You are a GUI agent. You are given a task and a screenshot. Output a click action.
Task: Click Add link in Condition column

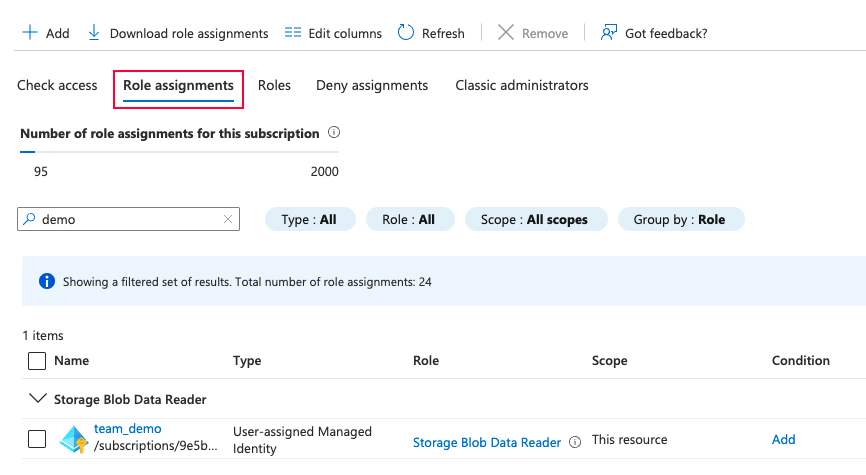tap(784, 440)
